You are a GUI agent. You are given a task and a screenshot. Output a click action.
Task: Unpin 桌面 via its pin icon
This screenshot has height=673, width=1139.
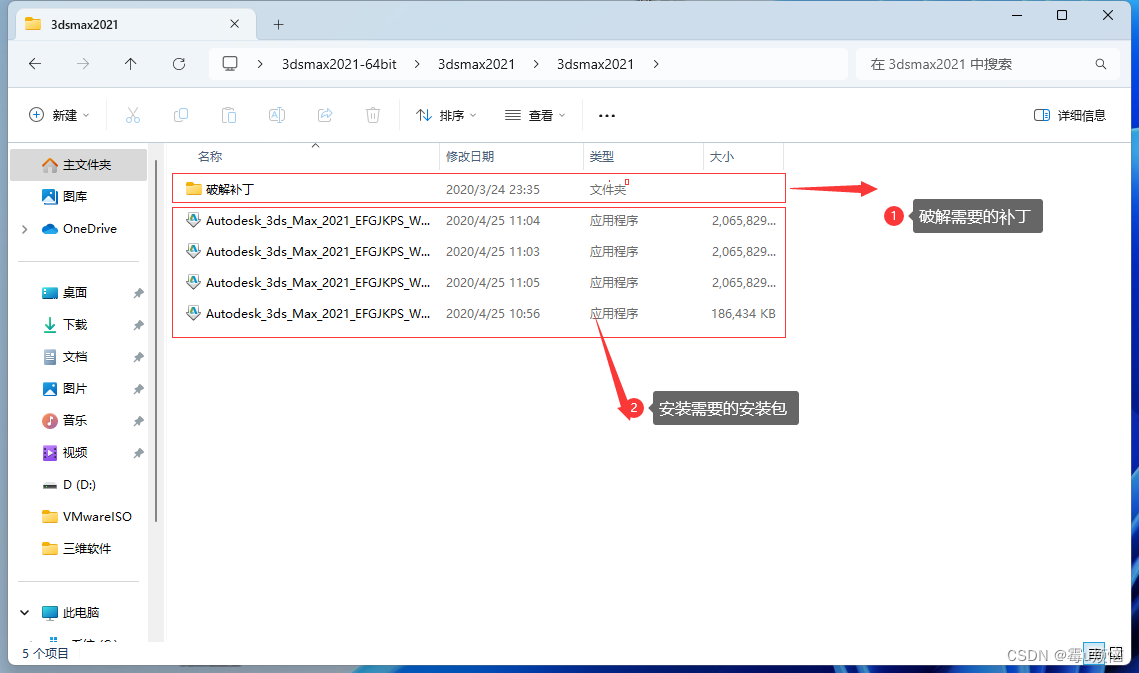pyautogui.click(x=138, y=293)
